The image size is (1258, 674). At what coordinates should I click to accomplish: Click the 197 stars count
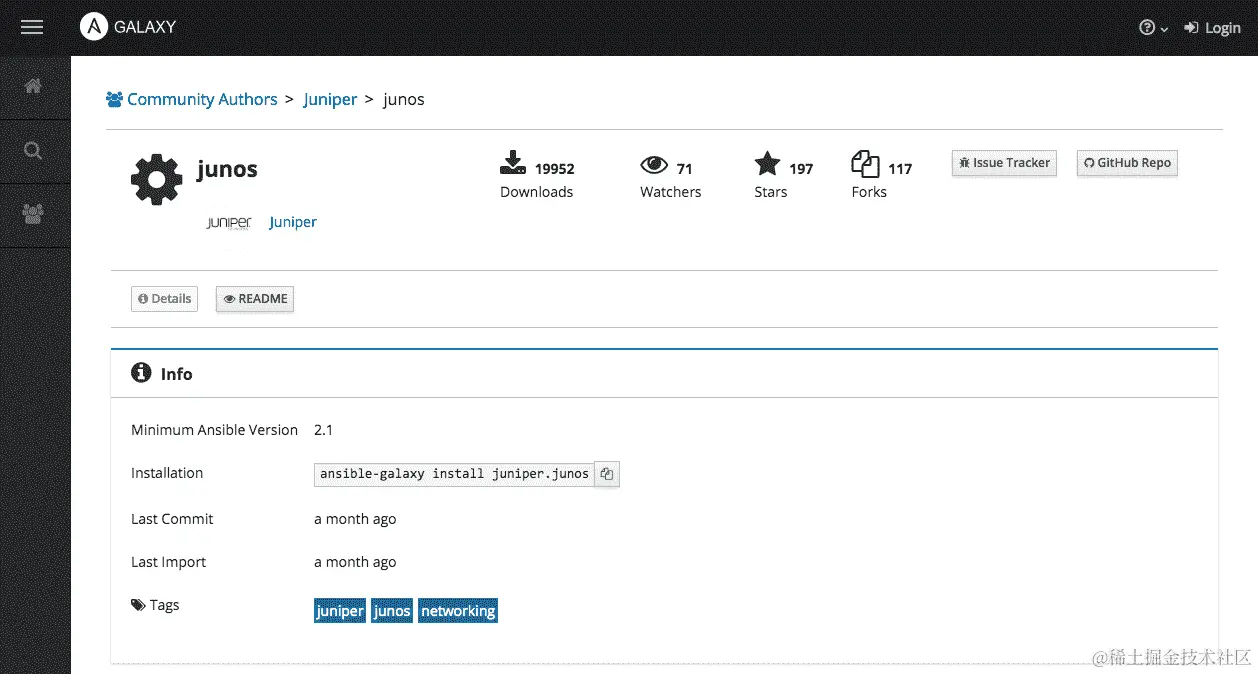coord(801,169)
